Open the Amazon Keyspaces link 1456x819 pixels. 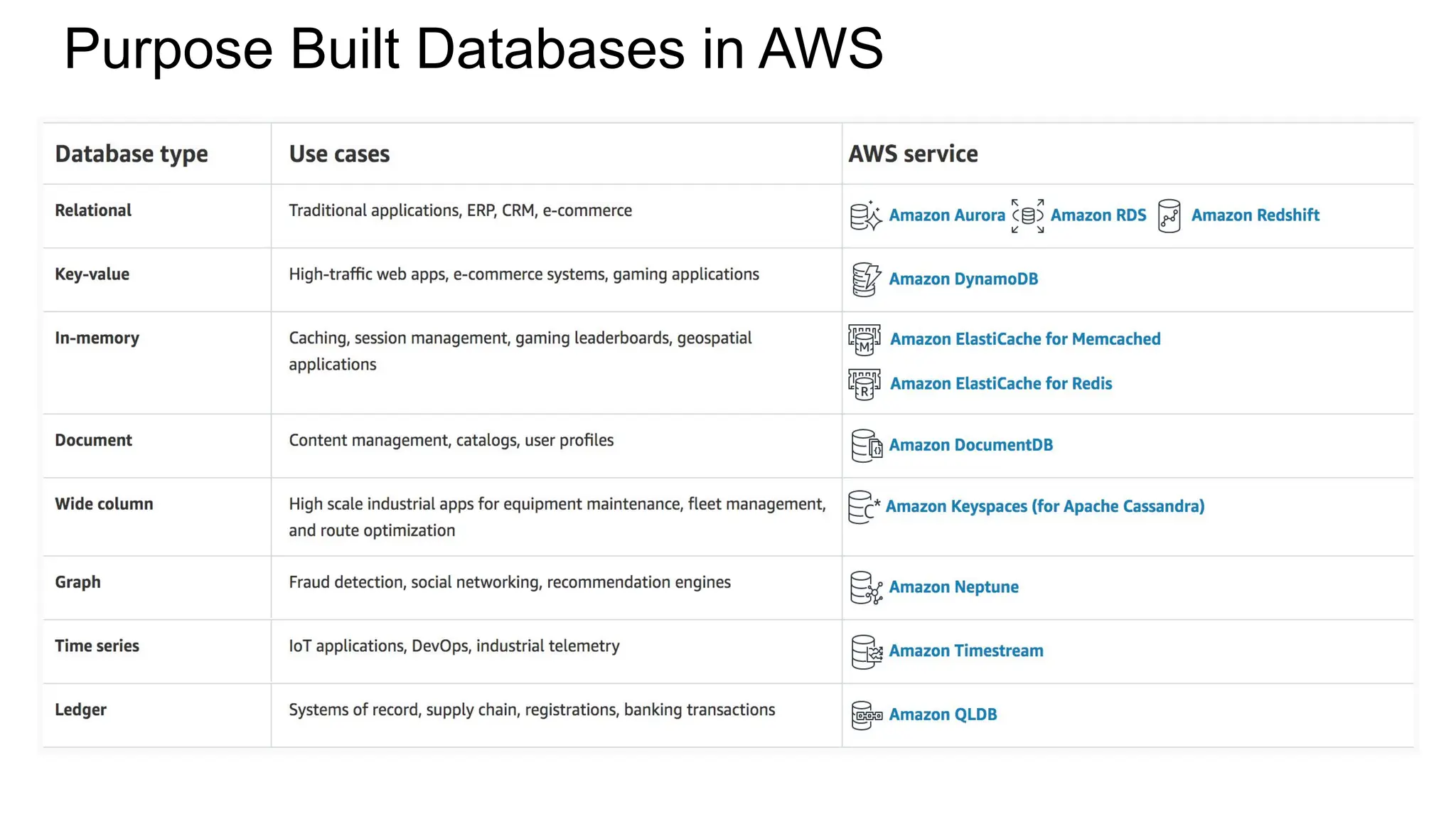[1044, 507]
